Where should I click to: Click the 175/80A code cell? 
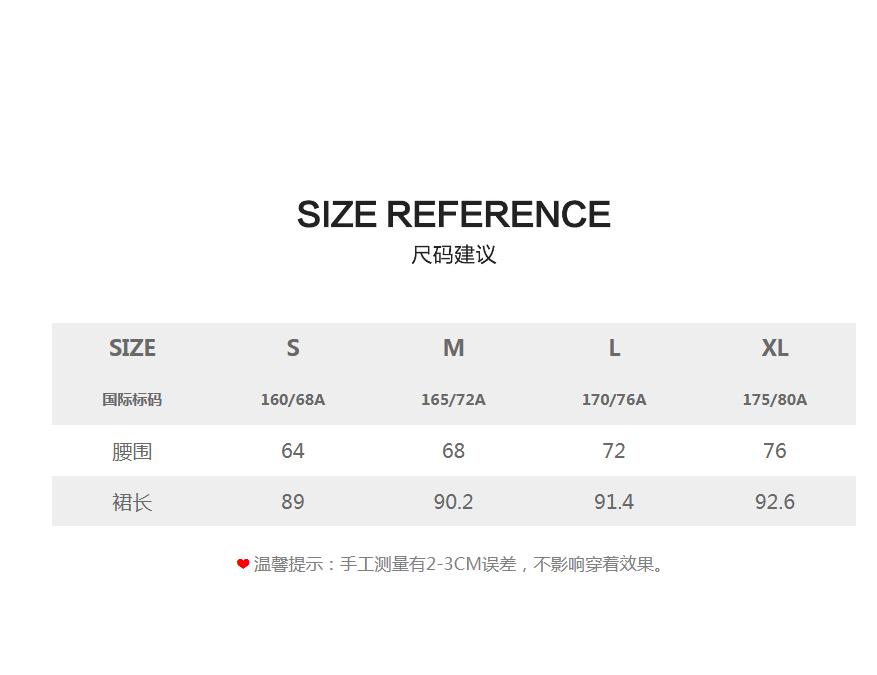(775, 399)
